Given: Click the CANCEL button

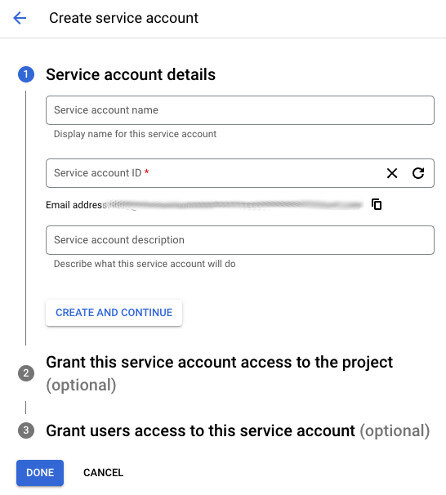Looking at the screenshot, I should pos(103,473).
